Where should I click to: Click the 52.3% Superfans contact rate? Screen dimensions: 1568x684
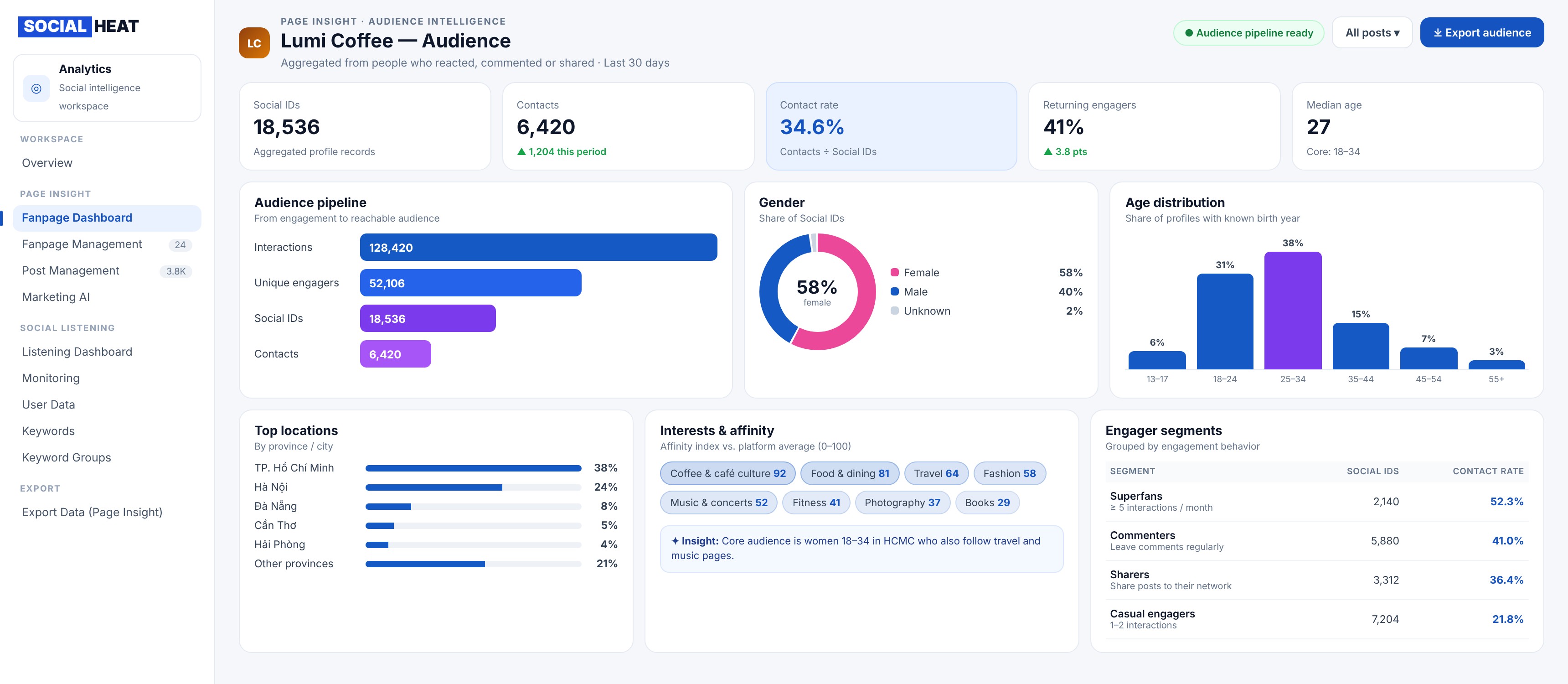[x=1506, y=502]
